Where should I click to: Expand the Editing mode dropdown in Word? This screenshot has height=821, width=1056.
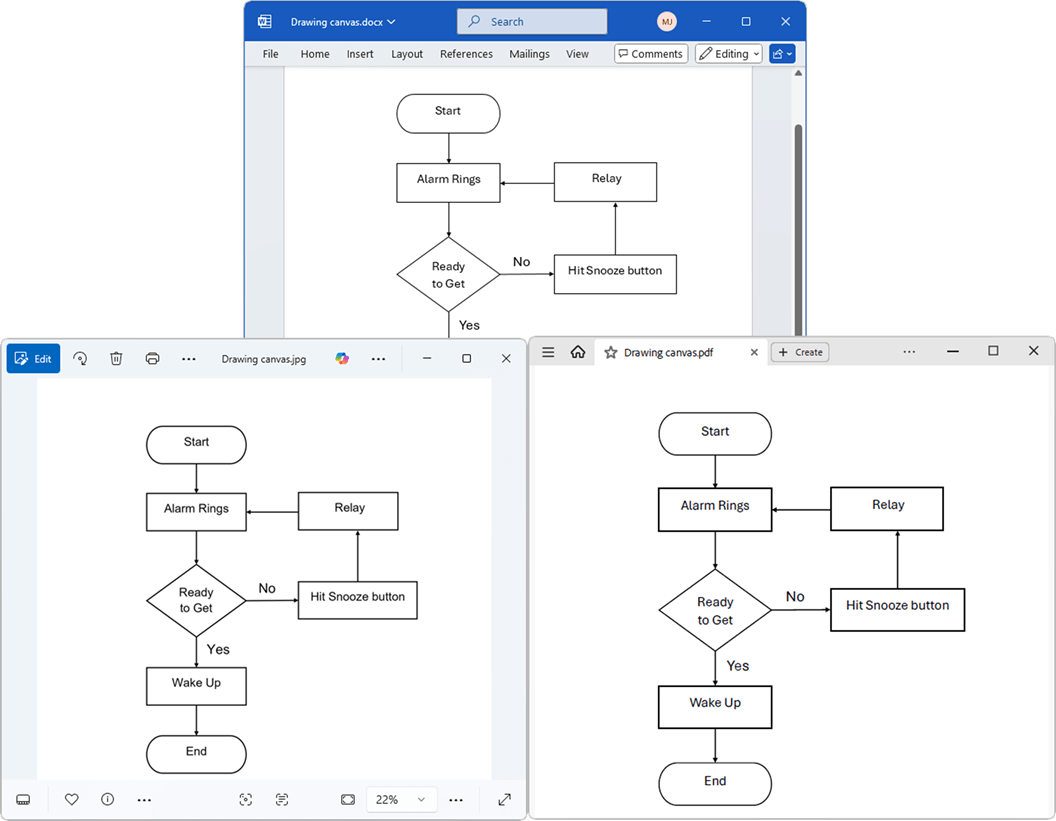(x=729, y=54)
